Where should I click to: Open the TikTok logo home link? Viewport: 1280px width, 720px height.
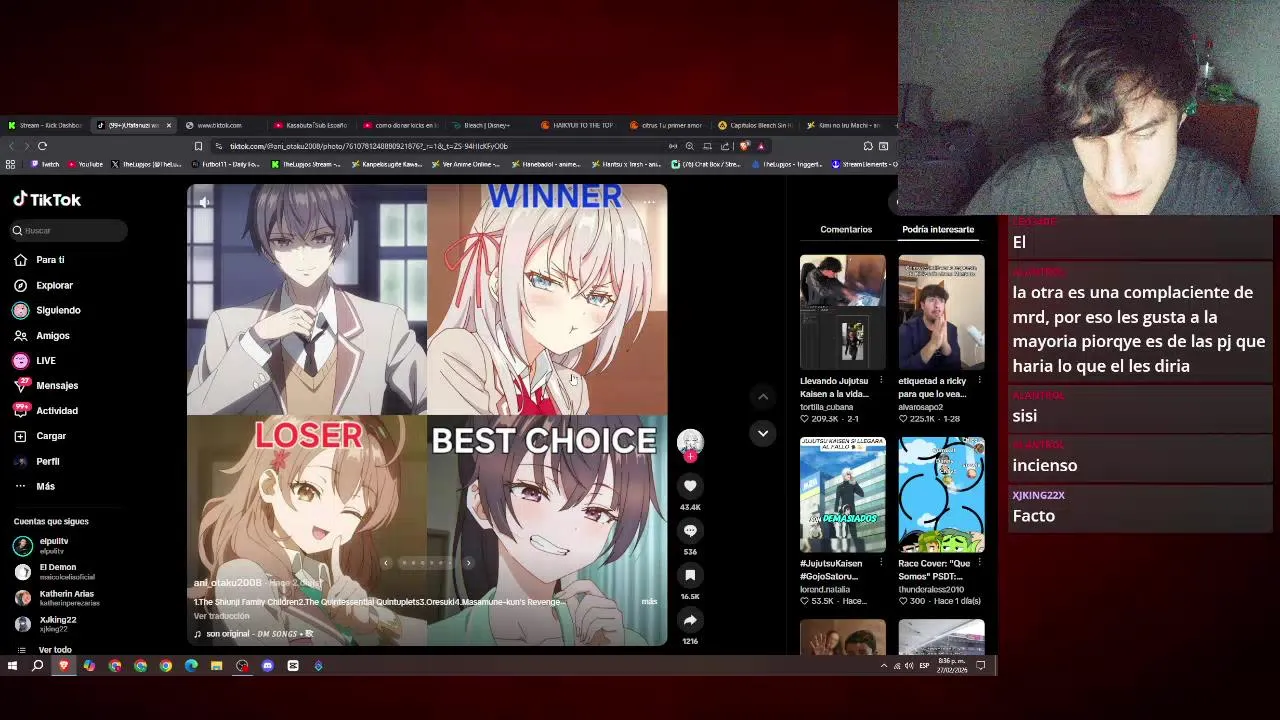tap(47, 199)
